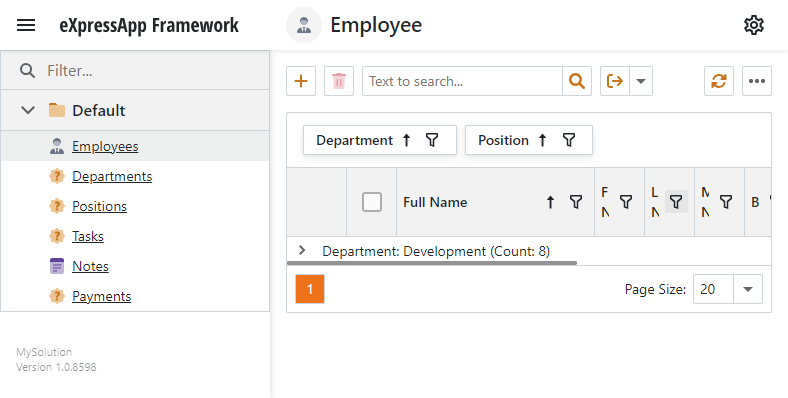Screen dimensions: 788x398
Task: Click the horizontal grid scrollbar
Action: 432,262
